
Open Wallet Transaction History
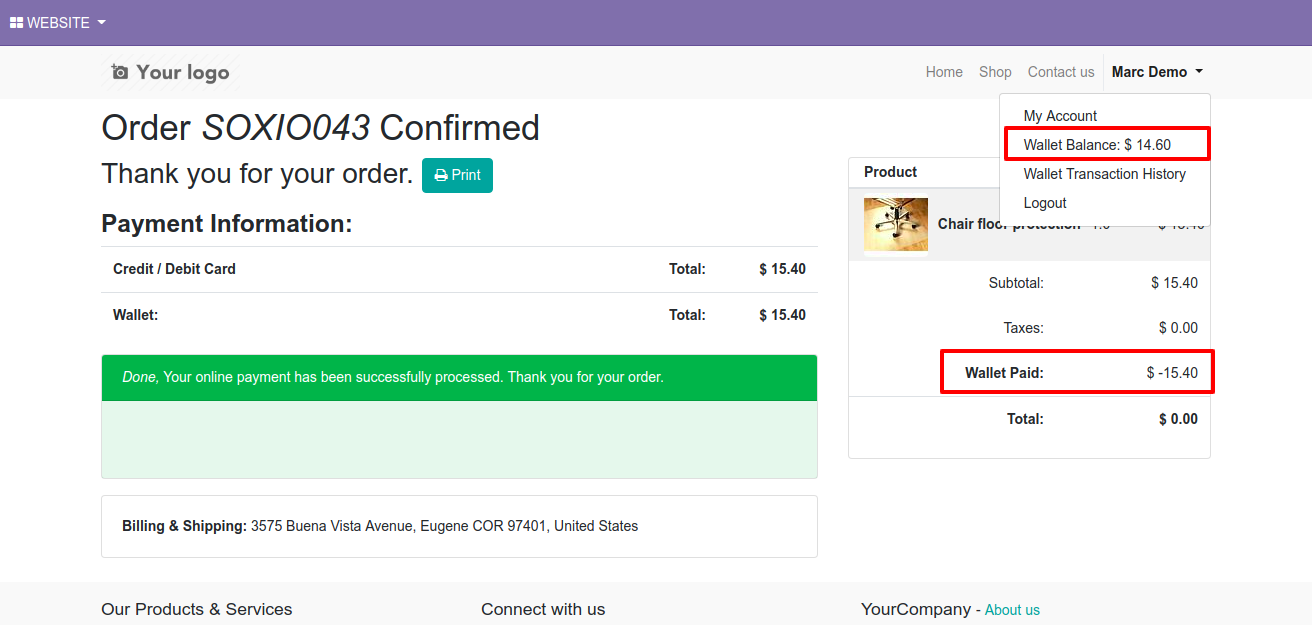[x=1104, y=174]
